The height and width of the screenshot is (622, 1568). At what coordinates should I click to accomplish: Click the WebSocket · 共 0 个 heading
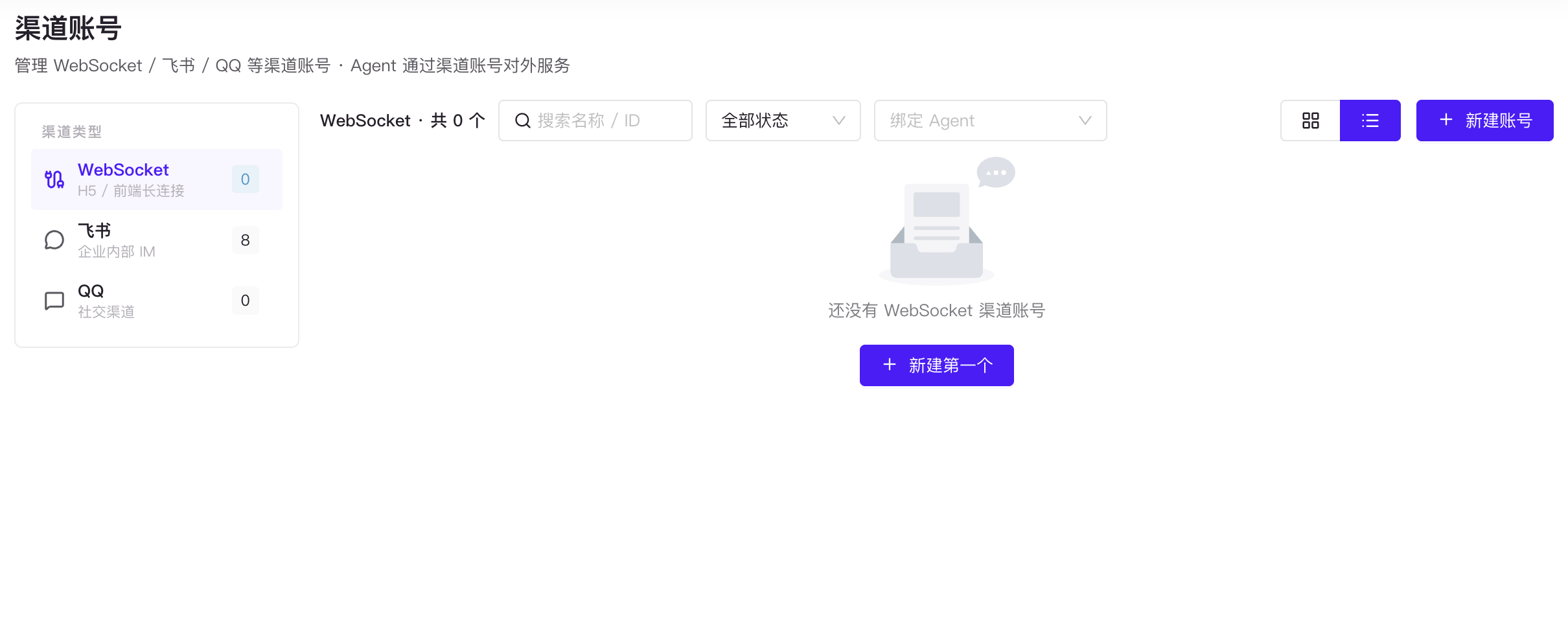pos(402,121)
